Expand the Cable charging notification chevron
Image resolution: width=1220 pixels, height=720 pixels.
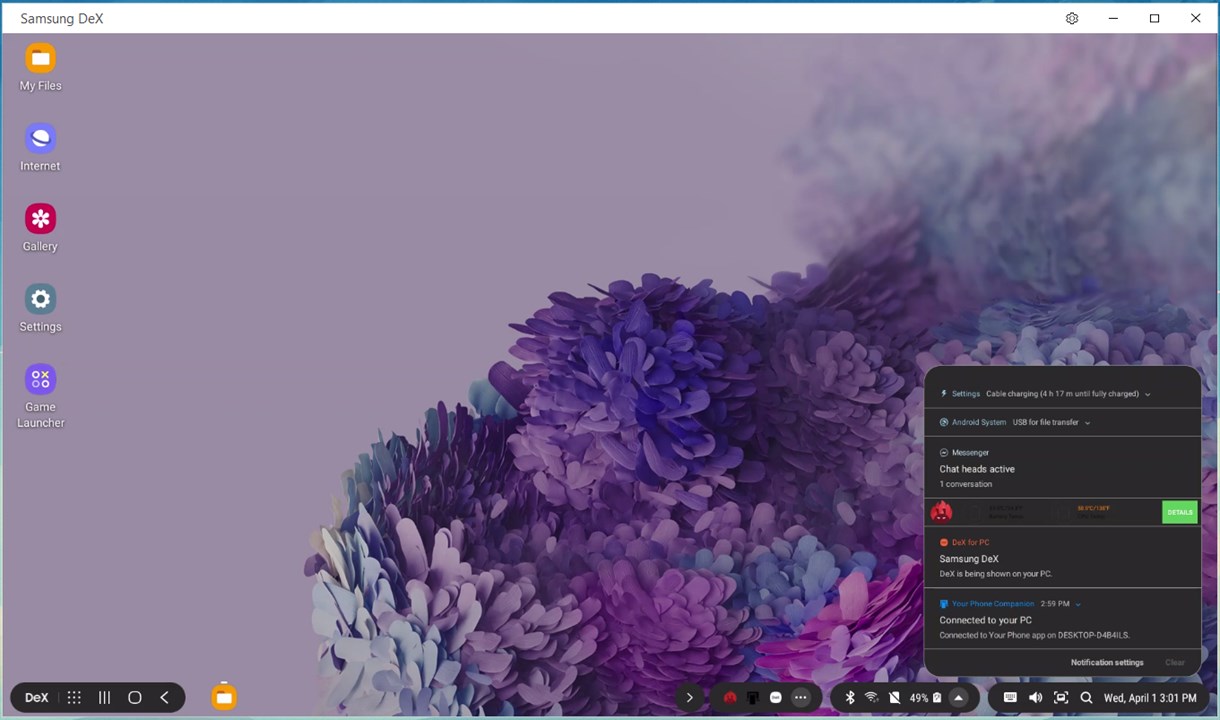(x=1147, y=394)
